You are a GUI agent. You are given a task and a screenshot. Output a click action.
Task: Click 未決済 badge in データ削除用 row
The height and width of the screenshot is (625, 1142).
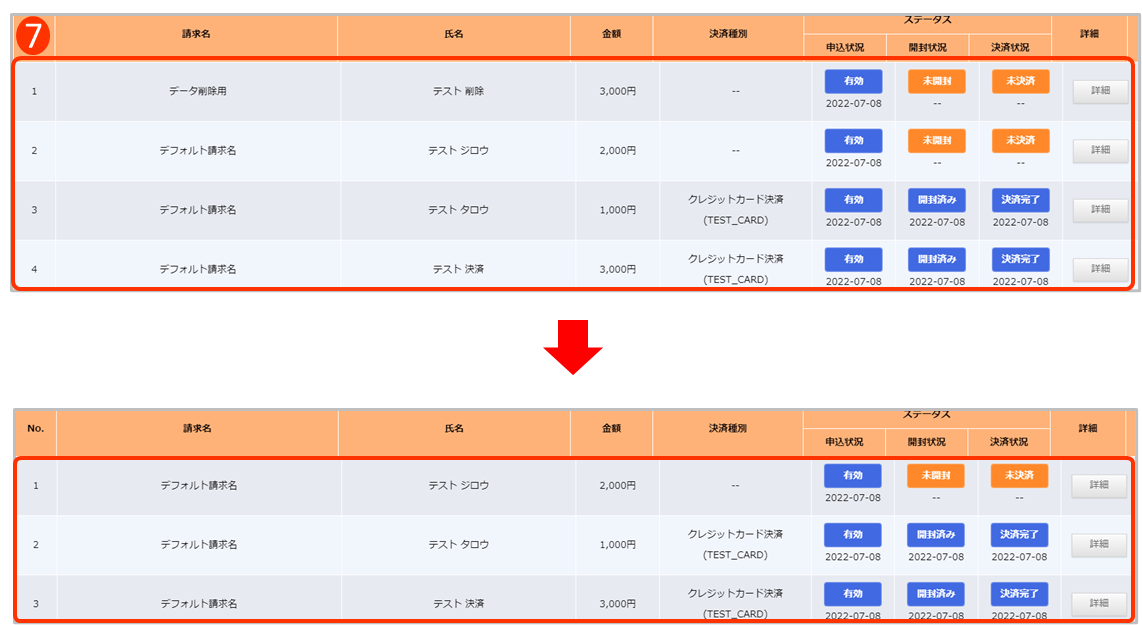(1020, 82)
